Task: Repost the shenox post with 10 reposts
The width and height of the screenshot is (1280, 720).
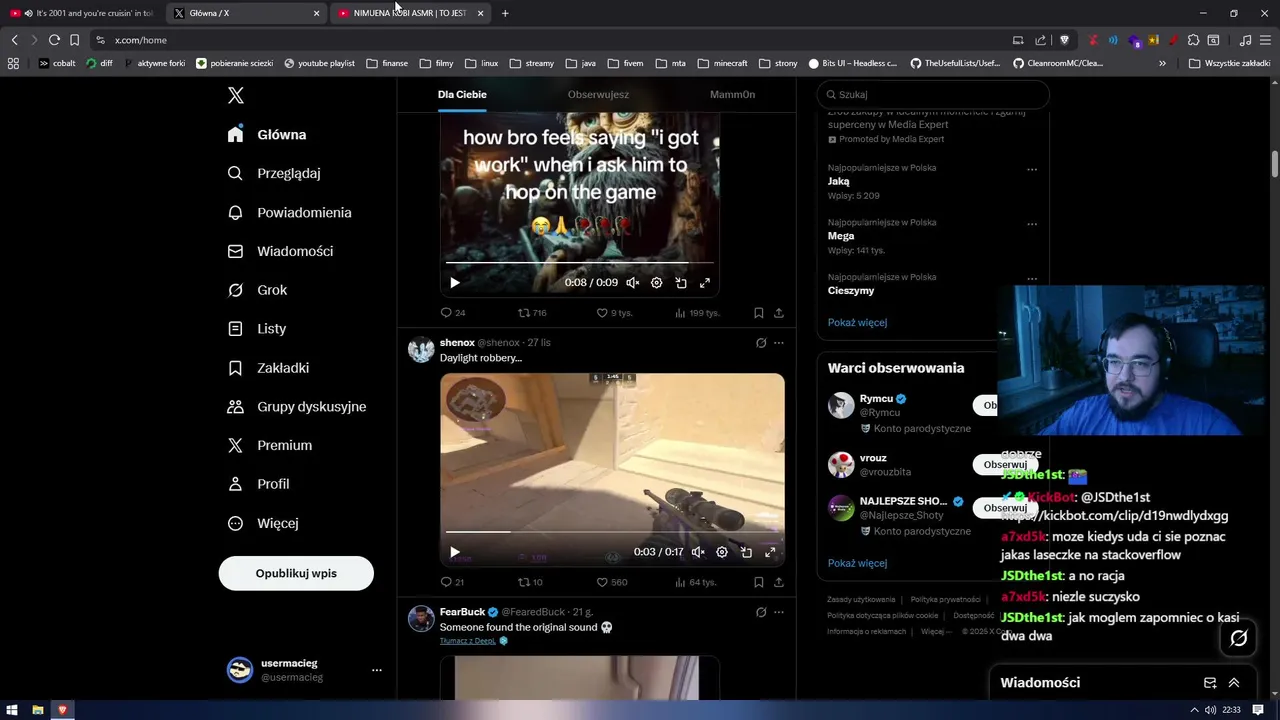Action: pos(530,582)
